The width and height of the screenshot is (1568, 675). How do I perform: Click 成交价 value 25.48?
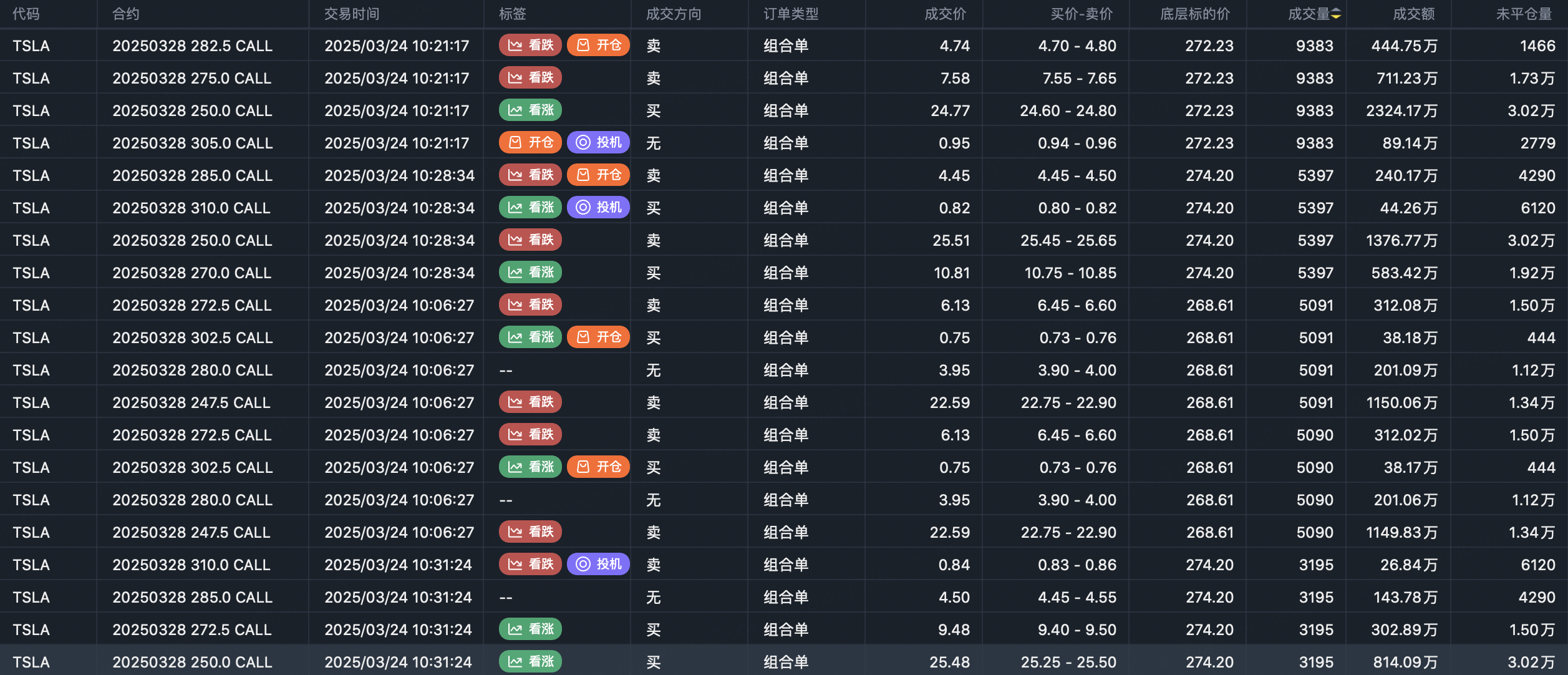click(950, 663)
